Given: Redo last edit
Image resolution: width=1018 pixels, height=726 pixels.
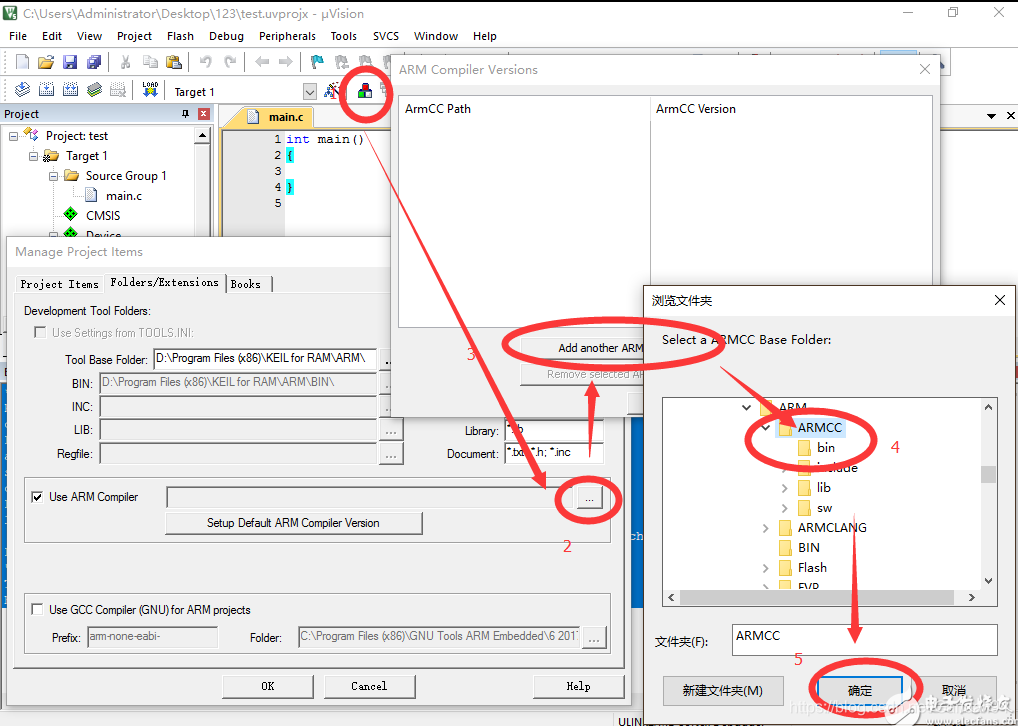Looking at the screenshot, I should (230, 62).
